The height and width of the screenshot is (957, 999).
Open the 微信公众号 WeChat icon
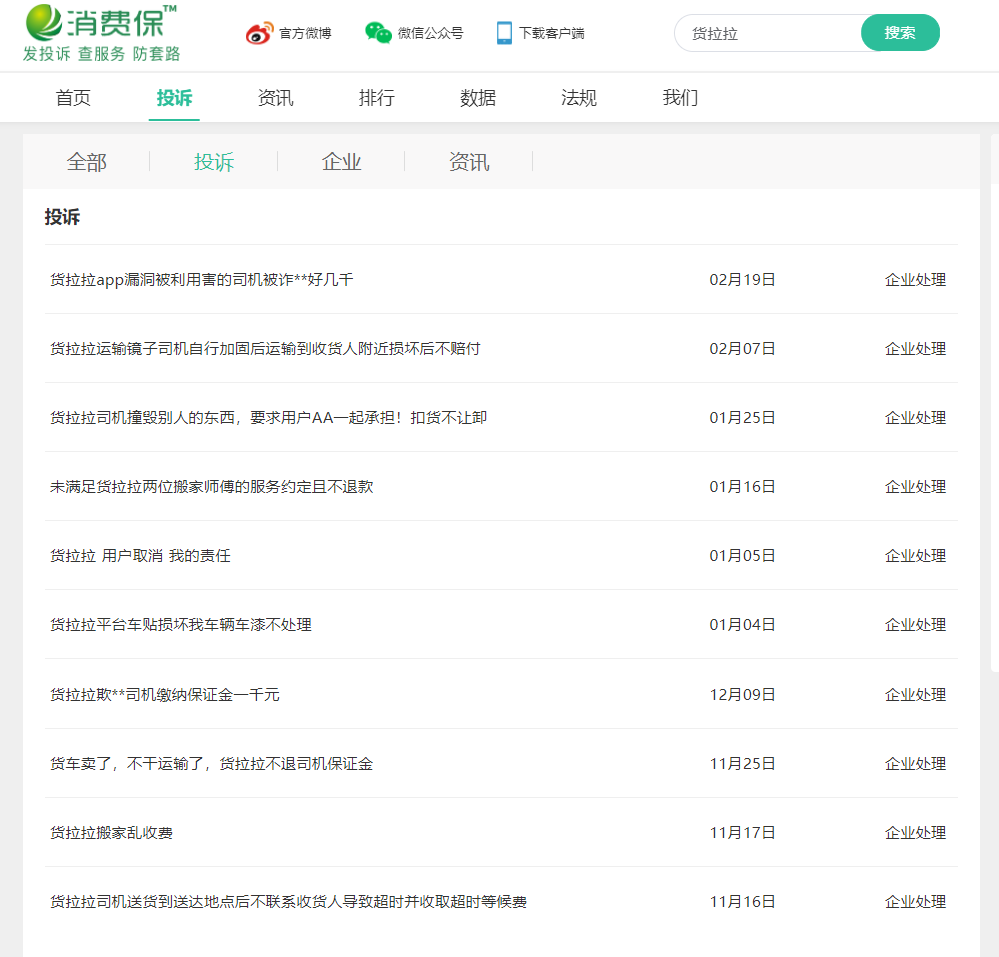(378, 32)
